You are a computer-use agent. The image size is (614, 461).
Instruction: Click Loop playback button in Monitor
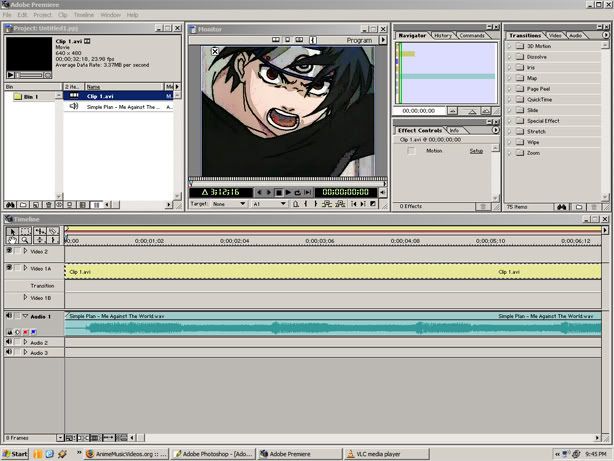298,192
